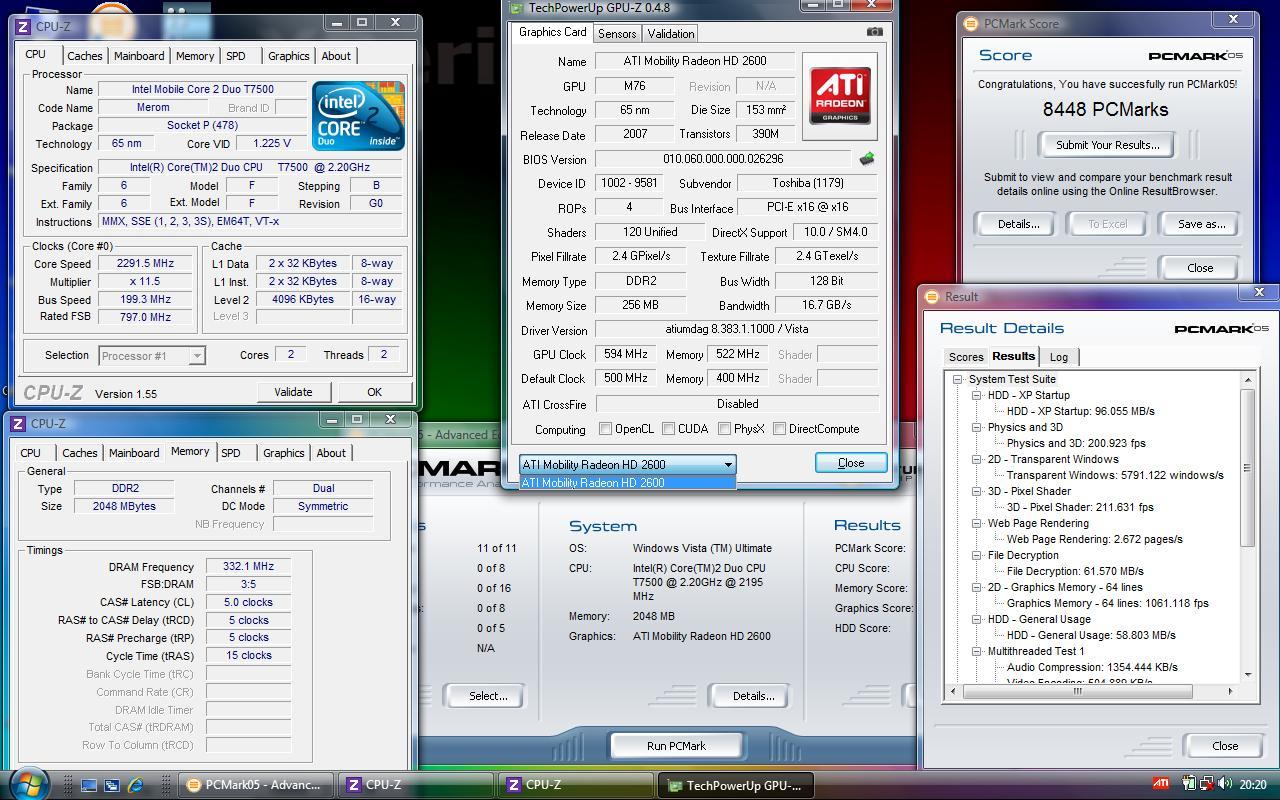1280x800 pixels.
Task: Click Save as... in PCMark Score
Action: [x=1201, y=224]
